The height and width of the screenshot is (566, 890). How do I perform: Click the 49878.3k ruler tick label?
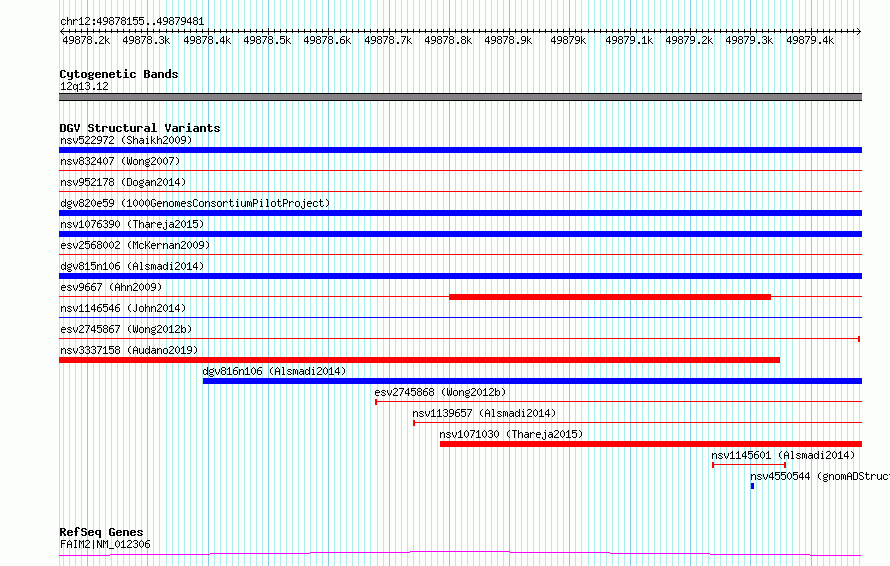tap(146, 40)
